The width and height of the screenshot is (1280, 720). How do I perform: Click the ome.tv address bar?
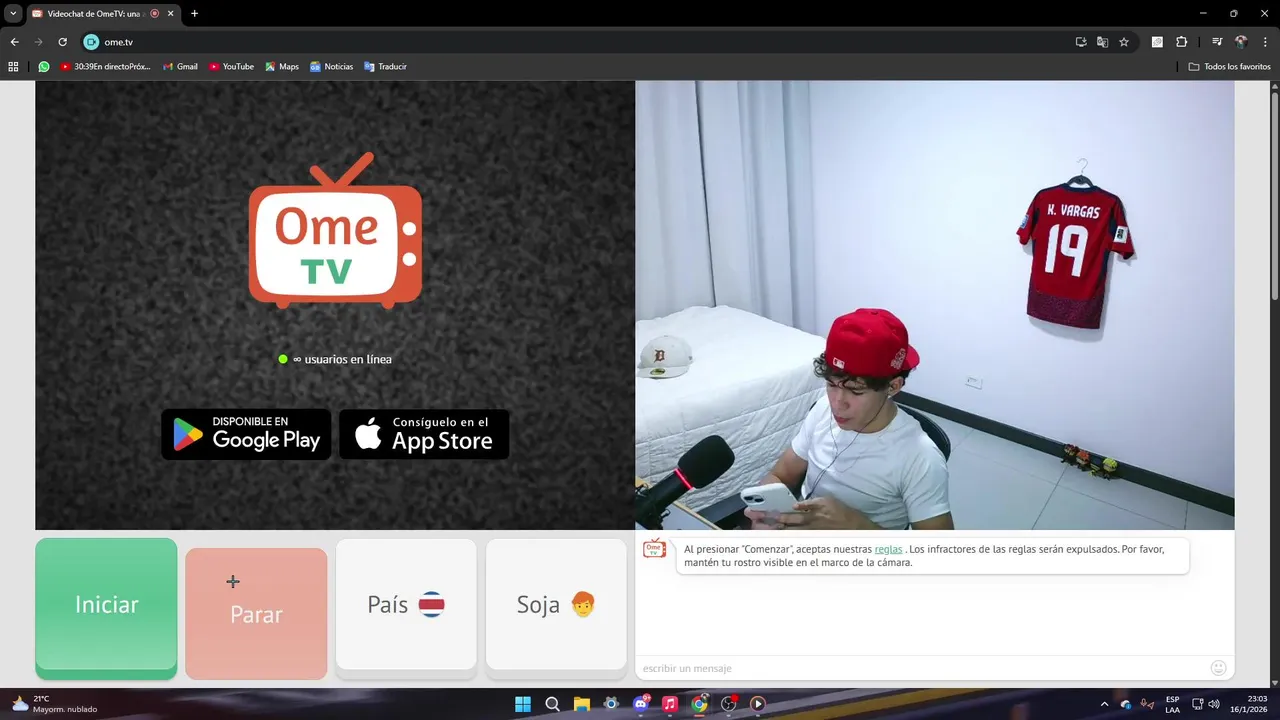pos(580,42)
